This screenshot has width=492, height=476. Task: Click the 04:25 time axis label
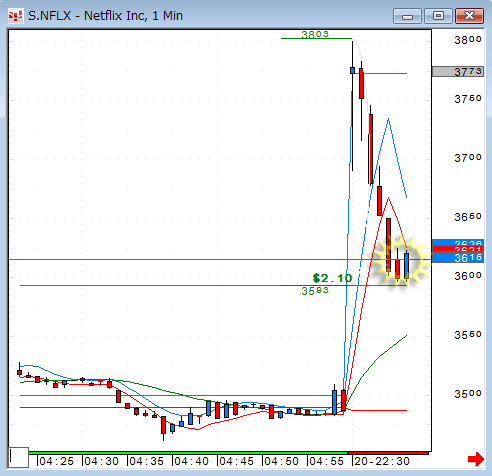pos(56,461)
